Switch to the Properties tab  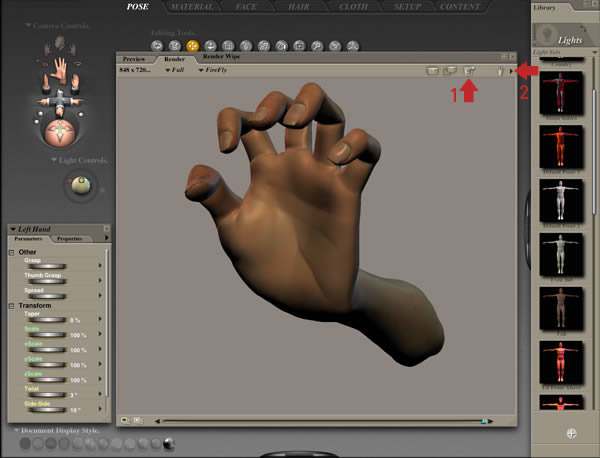coord(70,238)
